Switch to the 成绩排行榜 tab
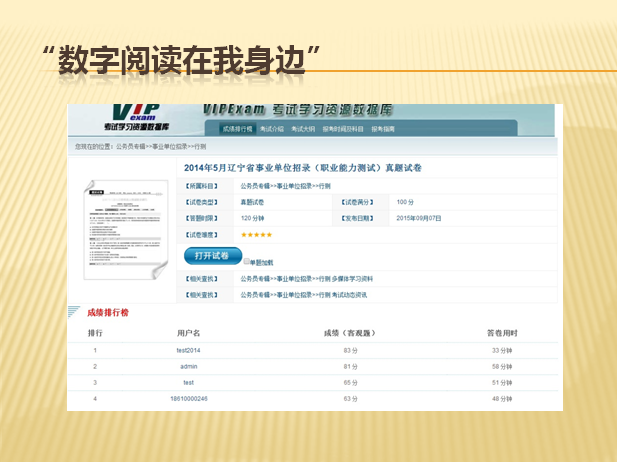 238,129
